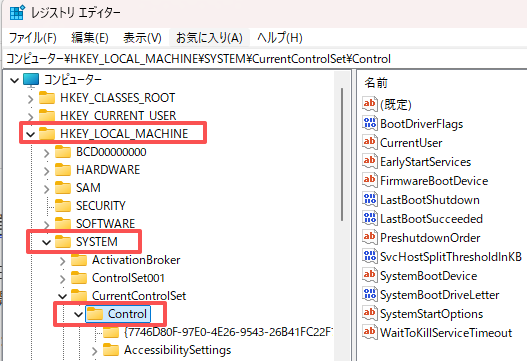Expand the HARDWARE chevron
This screenshot has width=527, height=361.
point(46,171)
